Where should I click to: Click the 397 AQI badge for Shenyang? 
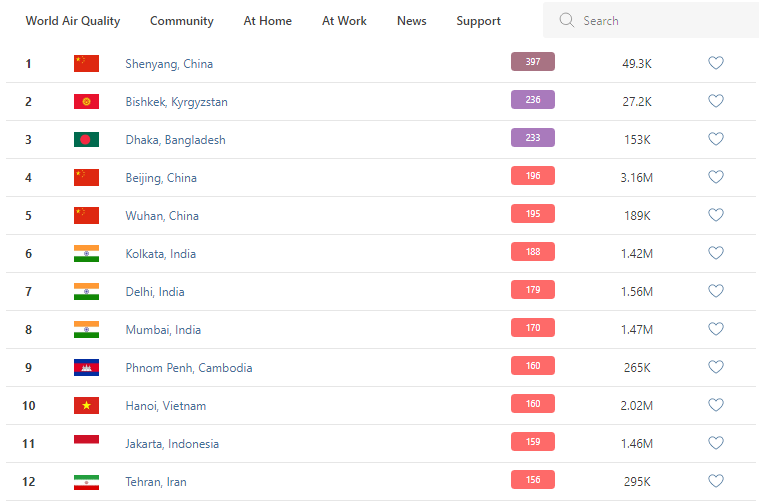[533, 62]
